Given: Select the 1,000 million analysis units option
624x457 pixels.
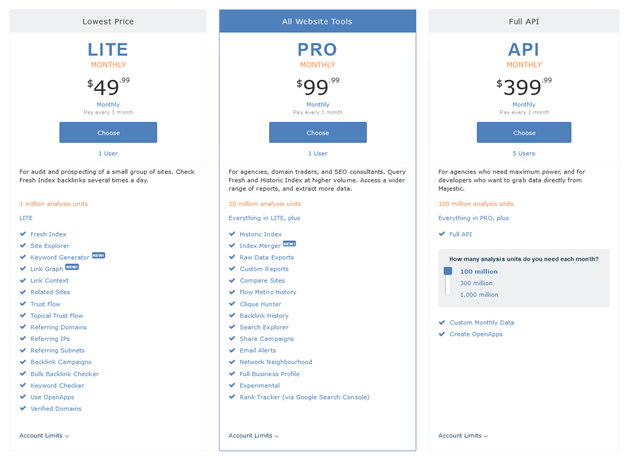Looking at the screenshot, I should click(479, 295).
